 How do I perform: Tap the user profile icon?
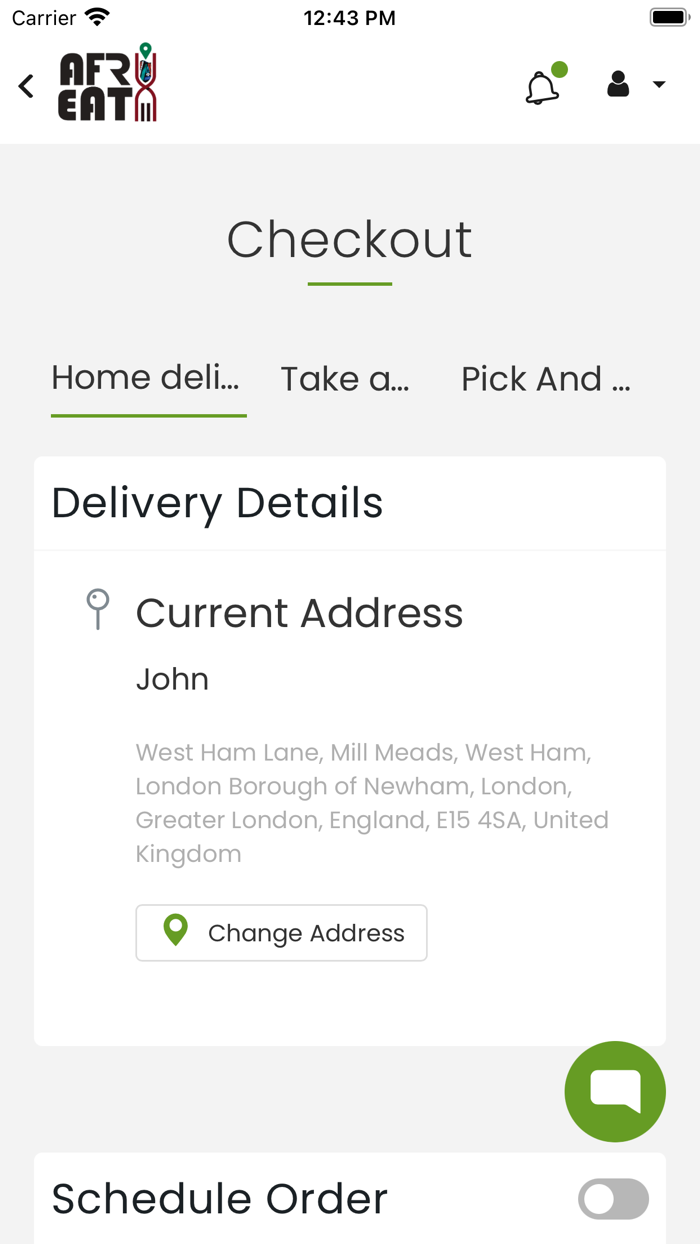click(x=618, y=85)
